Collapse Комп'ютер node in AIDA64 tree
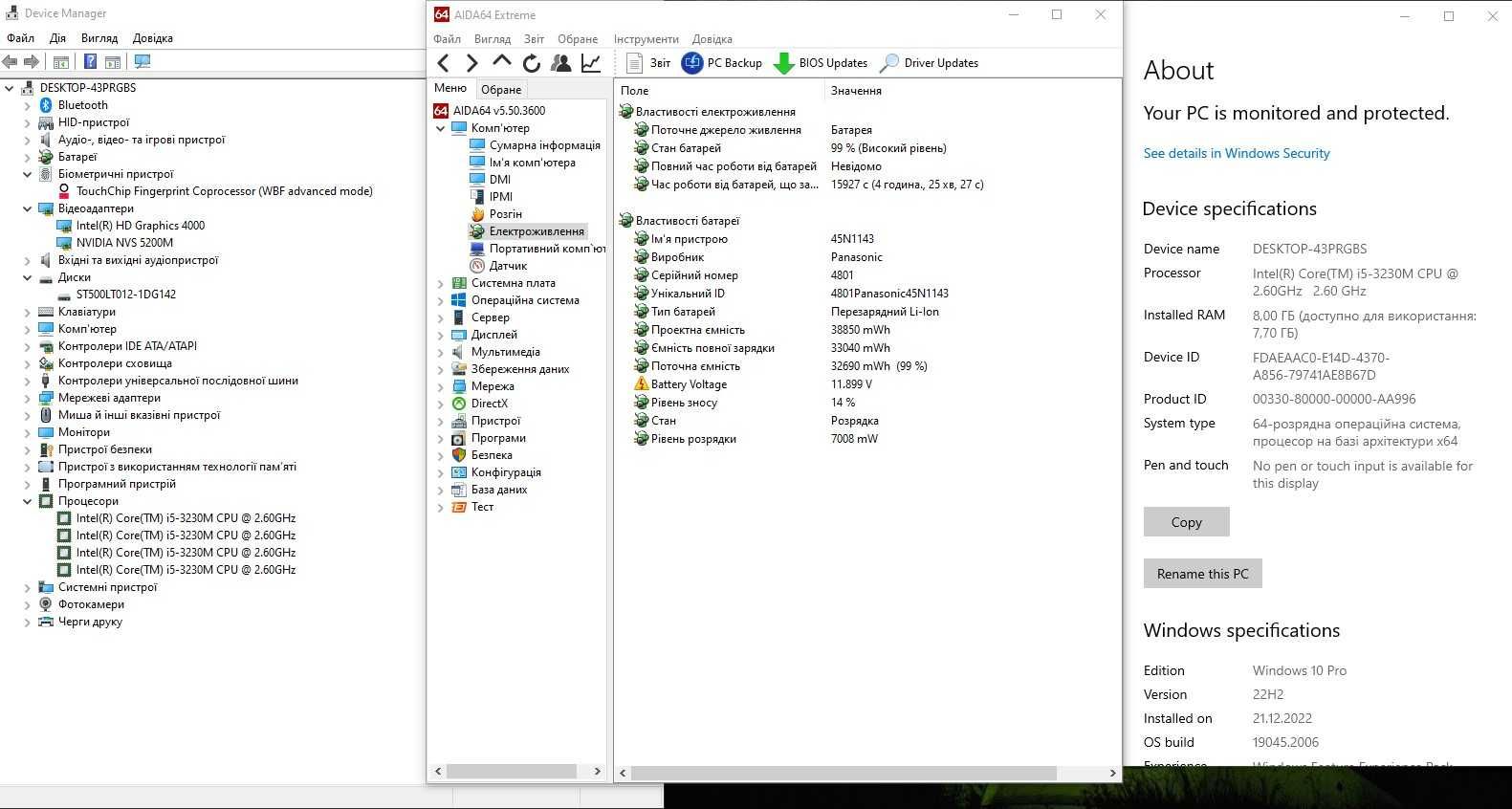 [x=441, y=128]
